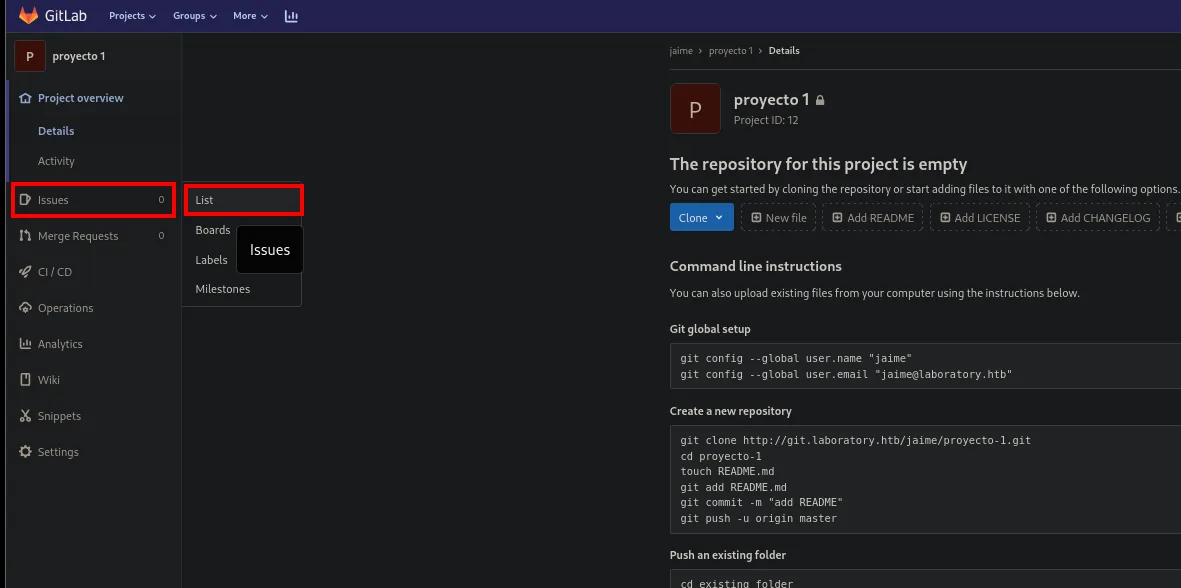Expand the Clone dropdown button

coord(701,218)
